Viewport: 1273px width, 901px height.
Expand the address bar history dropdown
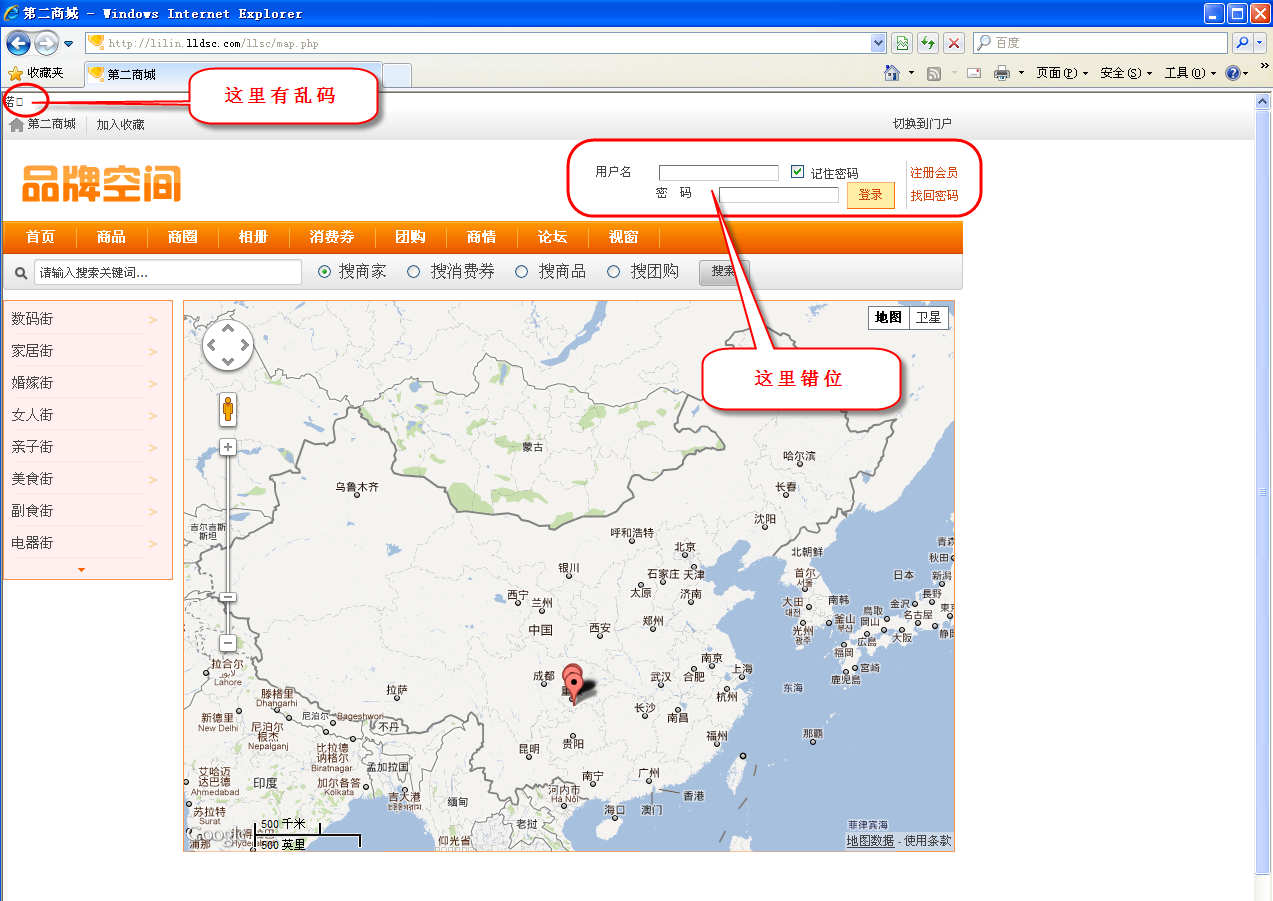click(879, 43)
